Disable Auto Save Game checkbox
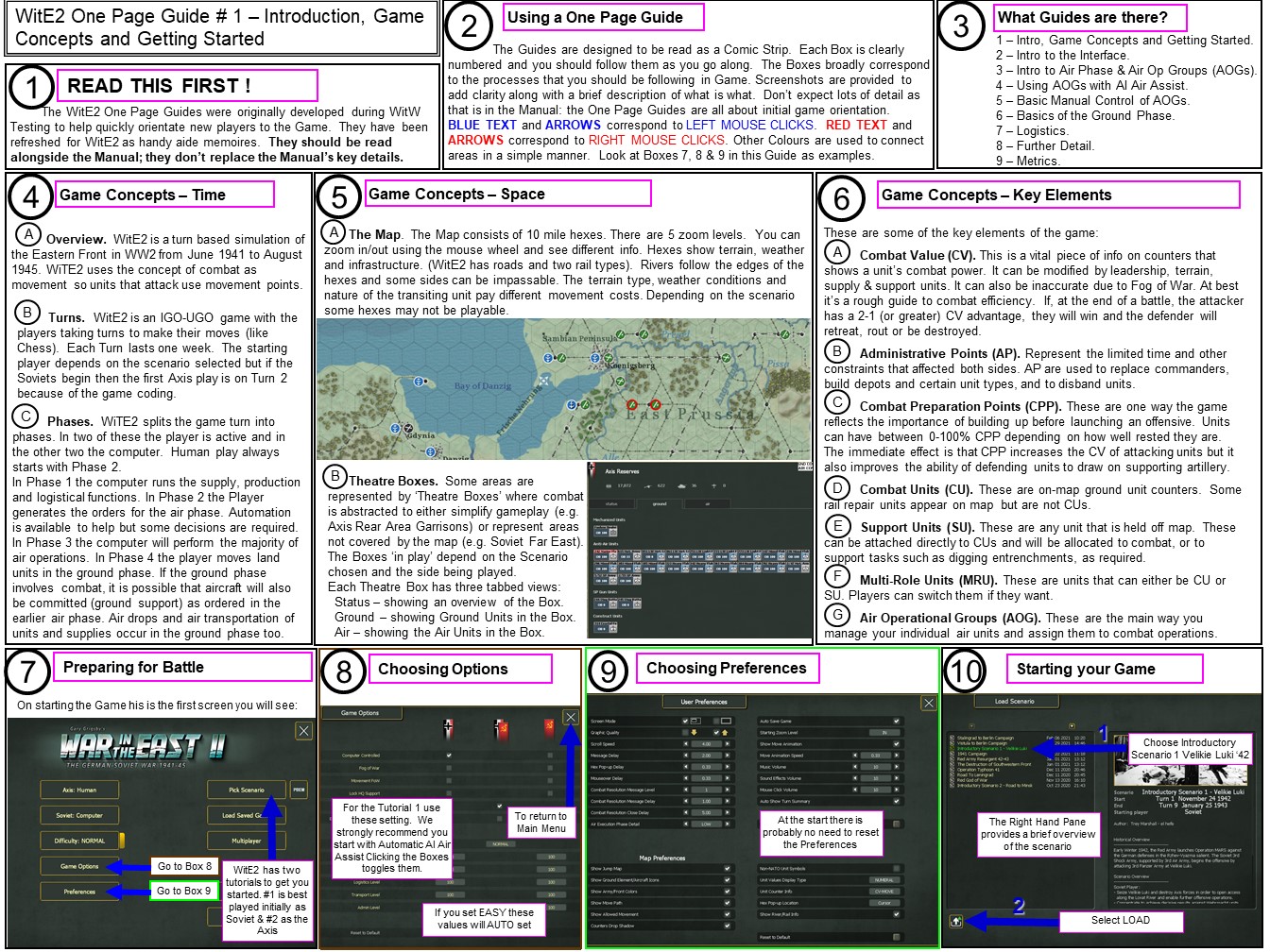Viewport: 1270px width, 952px height. point(897,721)
